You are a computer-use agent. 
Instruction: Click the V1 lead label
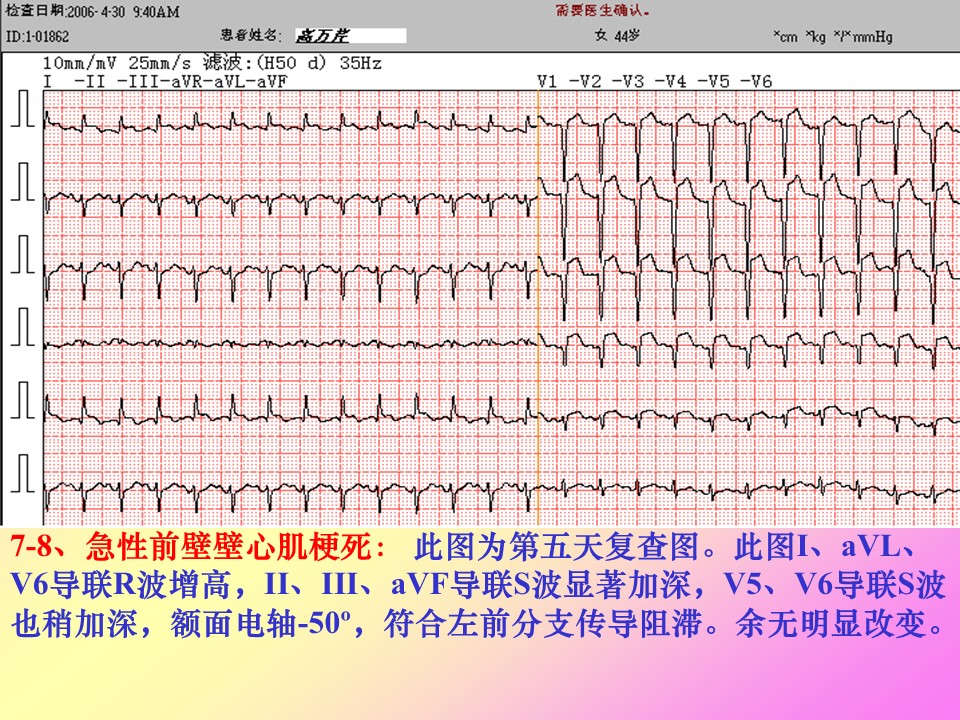546,80
